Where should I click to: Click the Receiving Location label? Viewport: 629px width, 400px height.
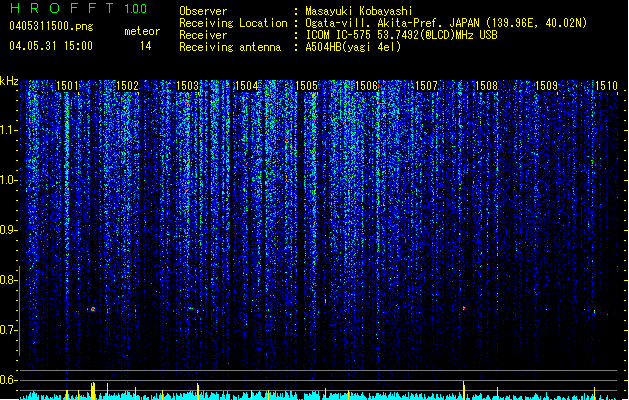(233, 23)
